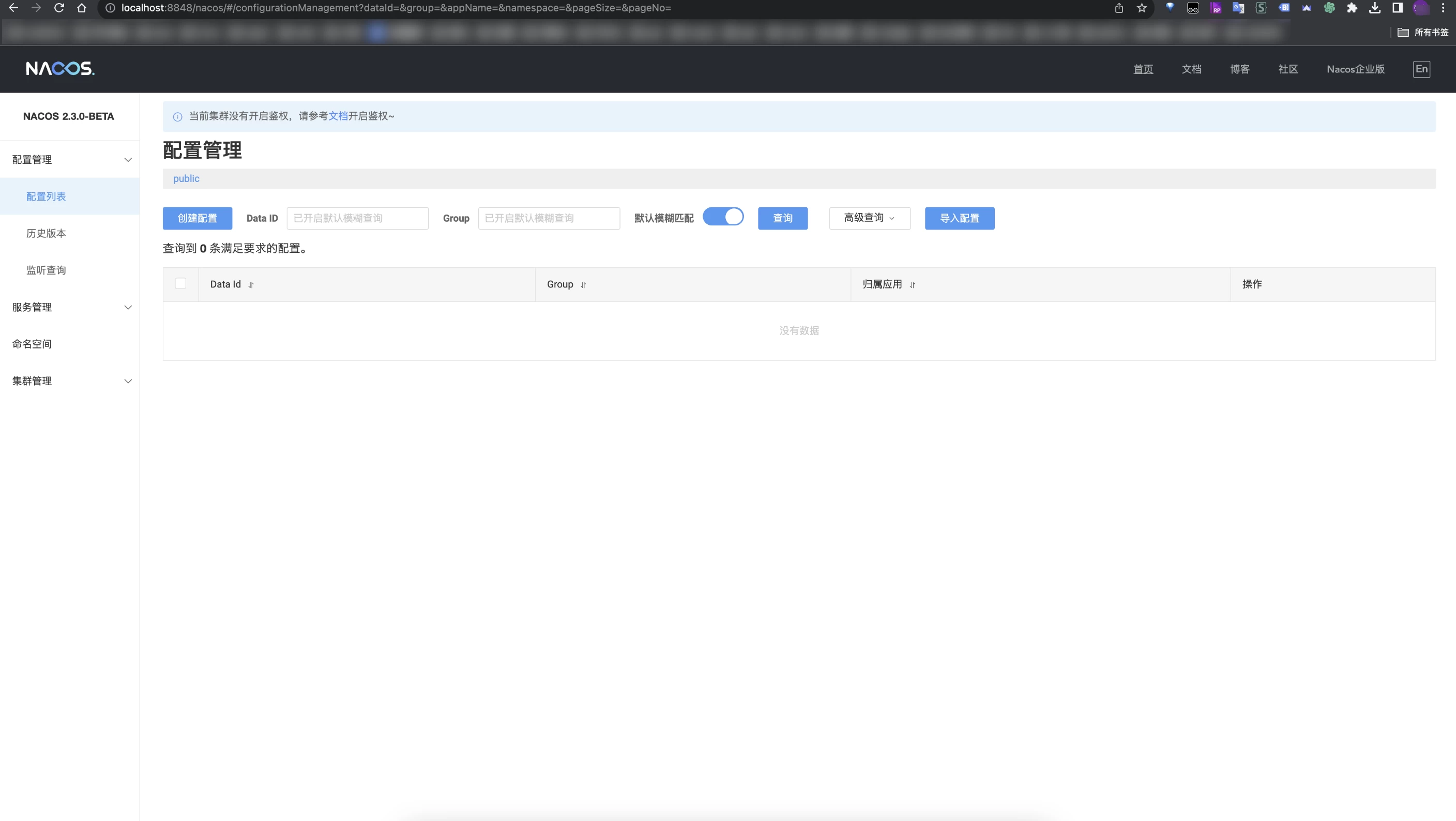Click the site info icon in address bar
The width and height of the screenshot is (1456, 821).
(x=110, y=8)
